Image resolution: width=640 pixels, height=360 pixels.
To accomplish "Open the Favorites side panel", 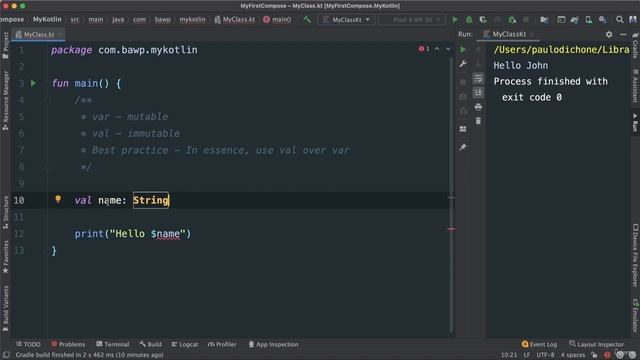I will 5,257.
